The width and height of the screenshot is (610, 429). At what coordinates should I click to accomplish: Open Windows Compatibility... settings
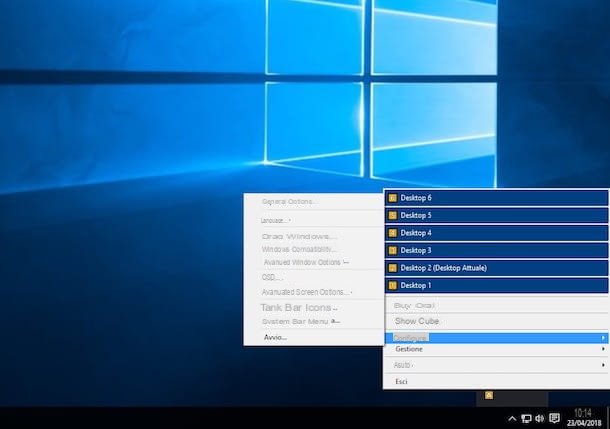click(x=314, y=249)
